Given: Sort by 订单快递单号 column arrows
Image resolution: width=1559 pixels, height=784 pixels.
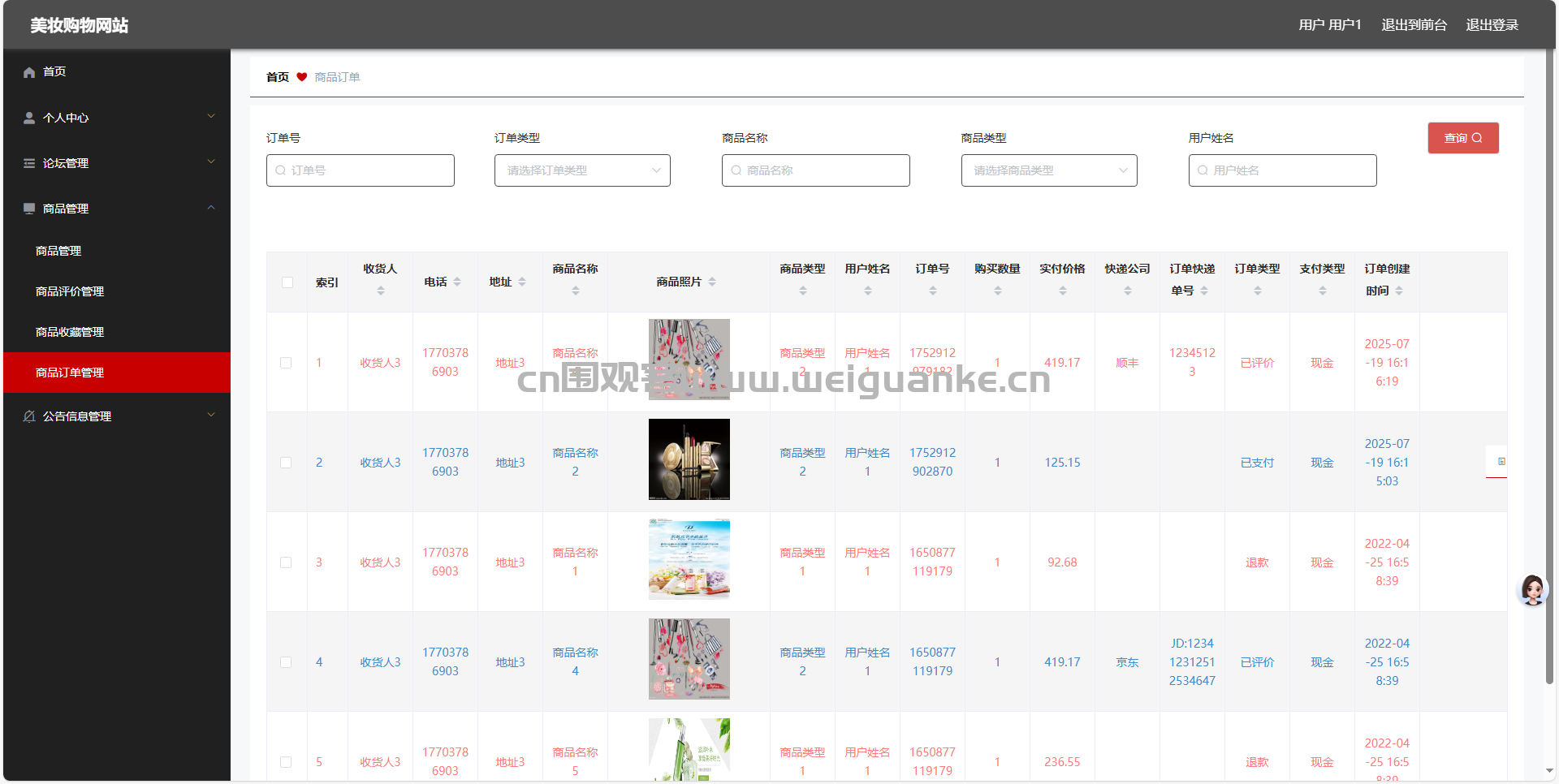Looking at the screenshot, I should tap(1204, 291).
